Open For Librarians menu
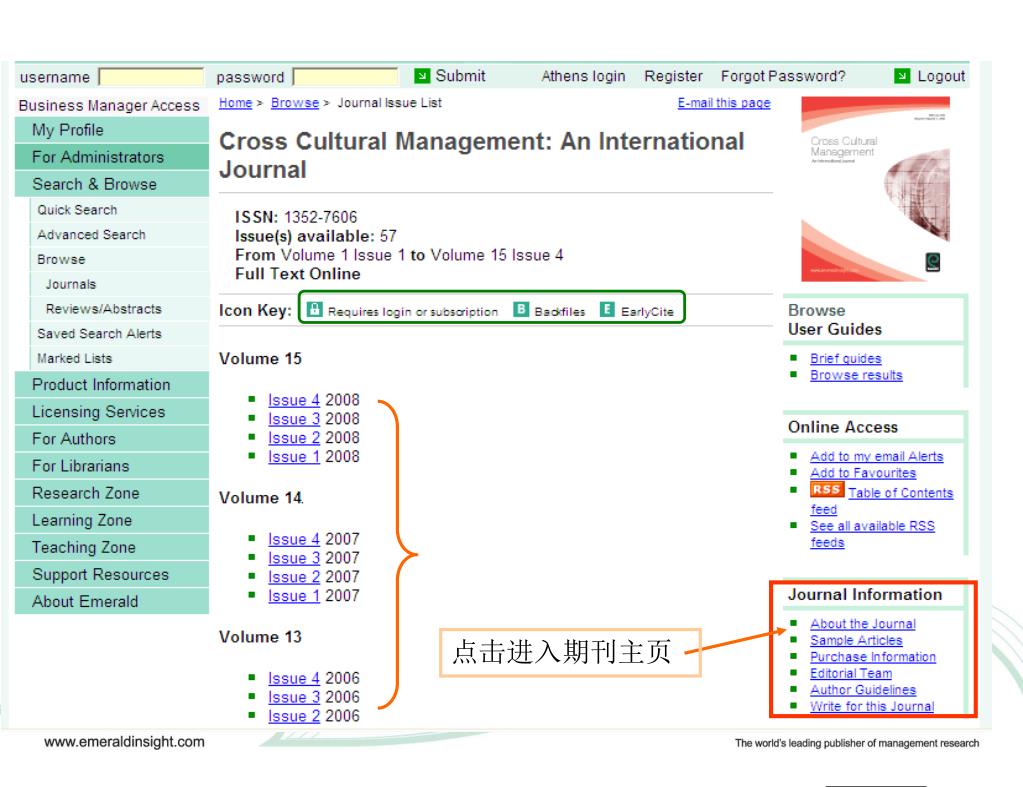 click(x=112, y=466)
